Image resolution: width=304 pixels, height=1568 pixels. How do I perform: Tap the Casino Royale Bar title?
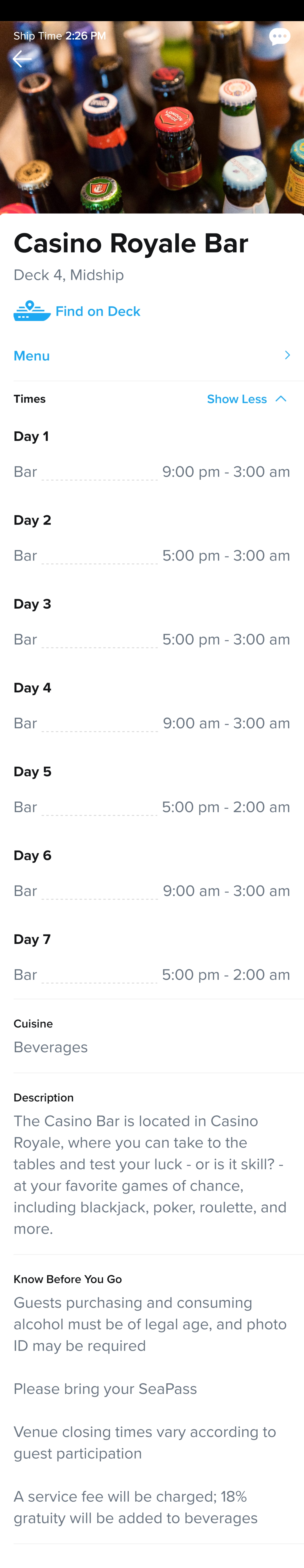pos(131,244)
